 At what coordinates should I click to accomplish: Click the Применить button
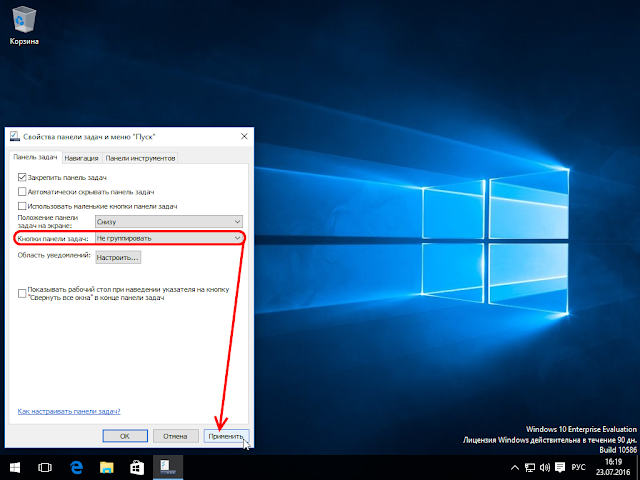click(x=226, y=436)
